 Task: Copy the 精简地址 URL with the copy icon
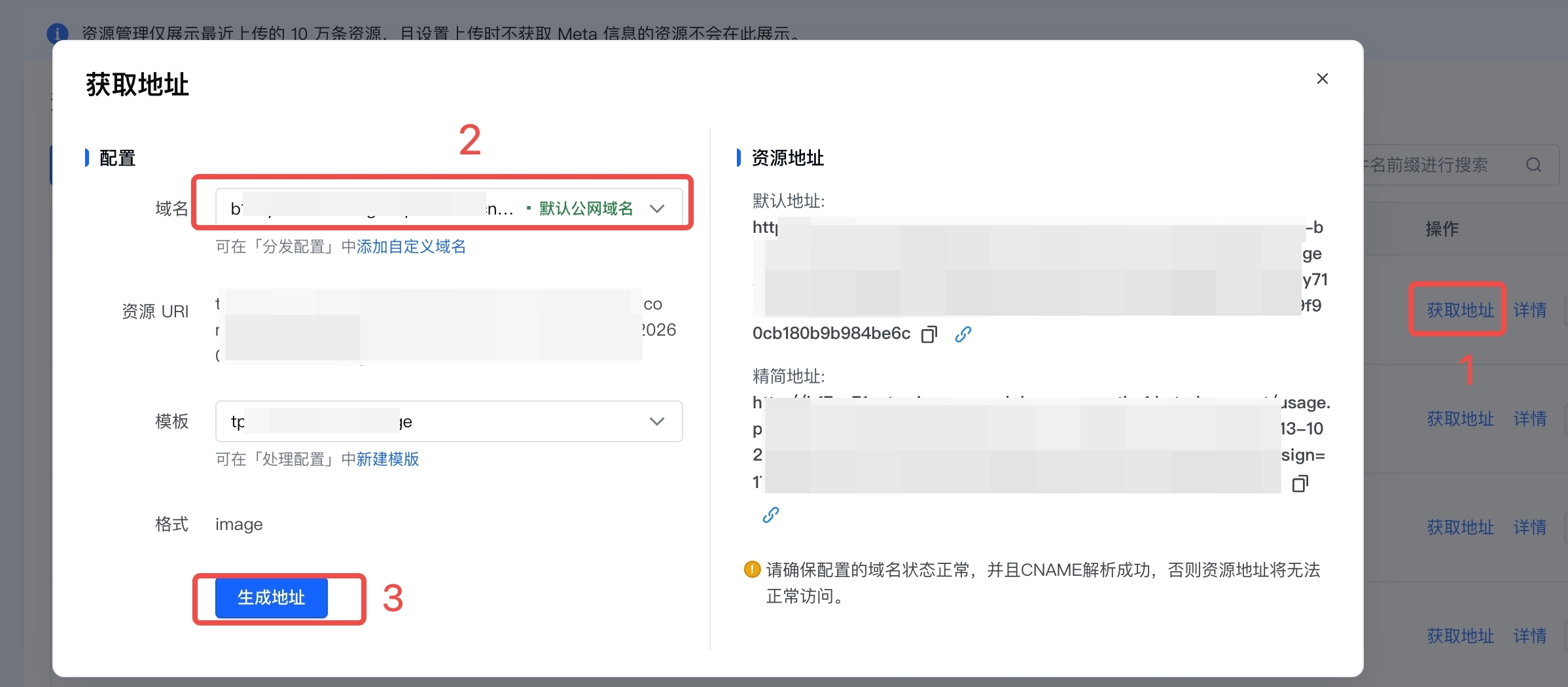pyautogui.click(x=1300, y=484)
